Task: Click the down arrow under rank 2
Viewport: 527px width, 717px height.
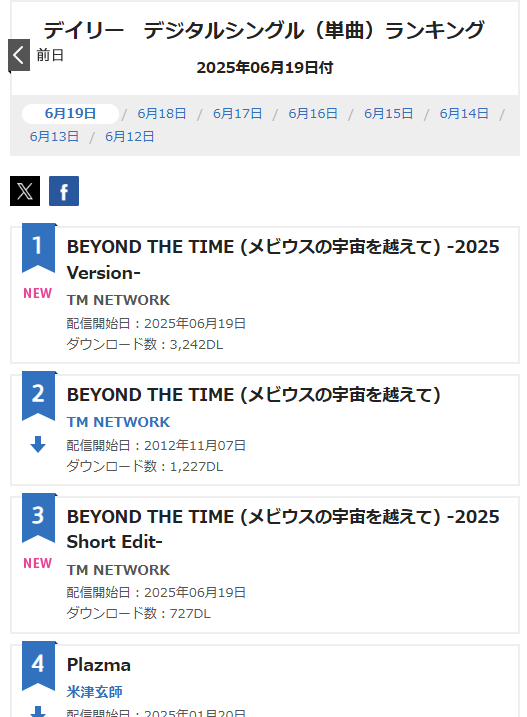Action: [x=38, y=444]
